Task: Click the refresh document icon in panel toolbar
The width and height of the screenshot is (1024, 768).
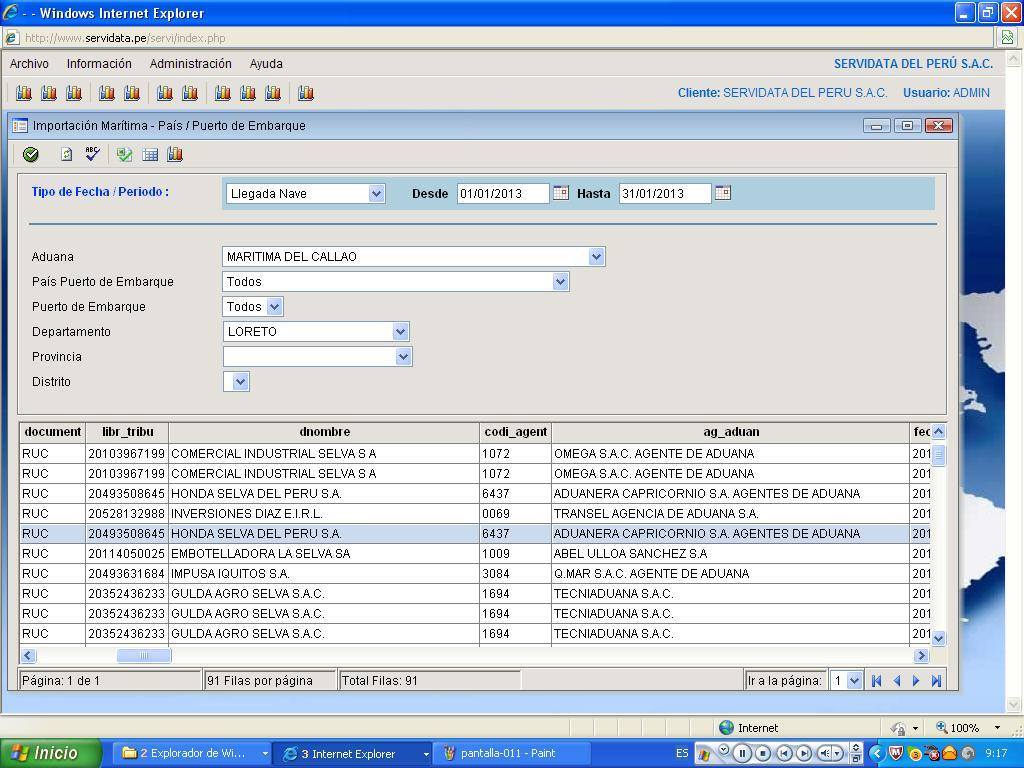Action: pyautogui.click(x=66, y=154)
